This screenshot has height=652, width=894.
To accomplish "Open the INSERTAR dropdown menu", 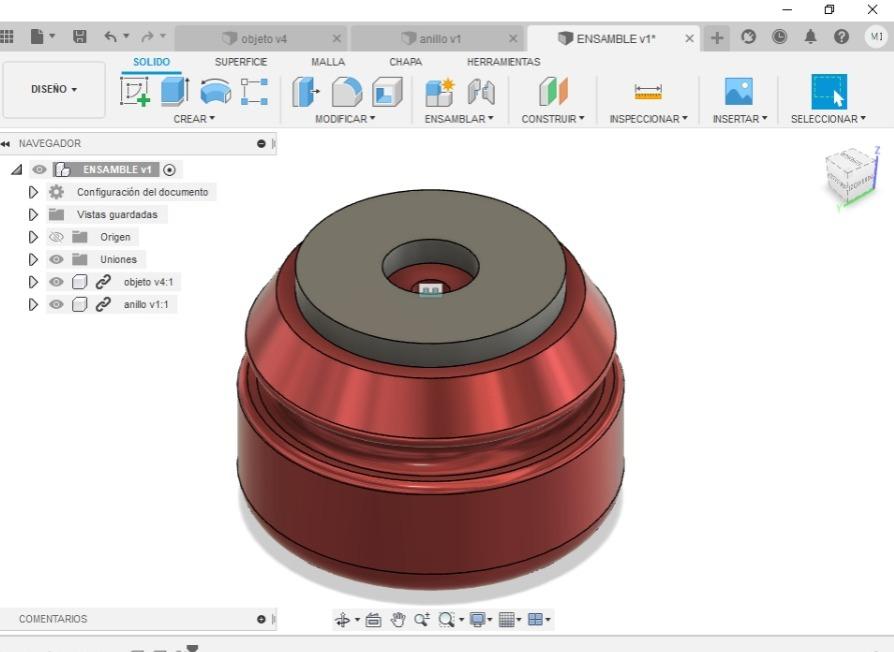I will pyautogui.click(x=740, y=119).
